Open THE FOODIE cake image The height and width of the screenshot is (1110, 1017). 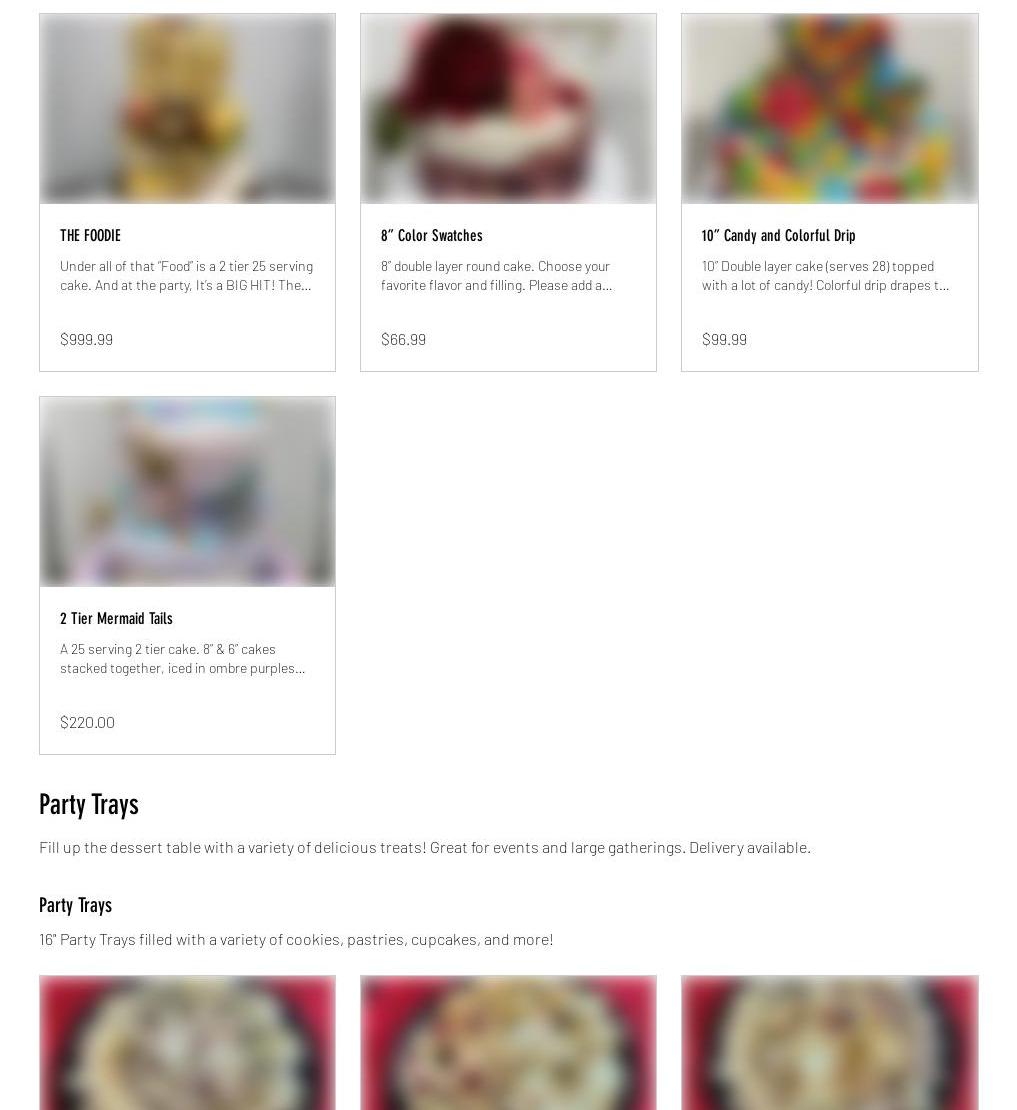(188, 108)
